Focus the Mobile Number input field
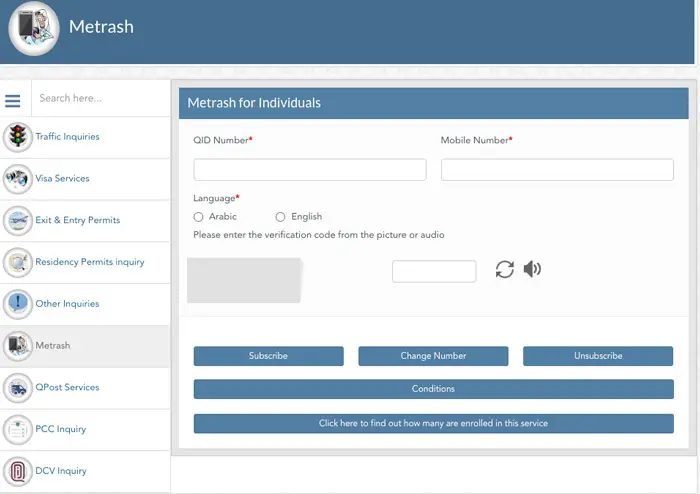Screen dimensions: 700x494 557,170
